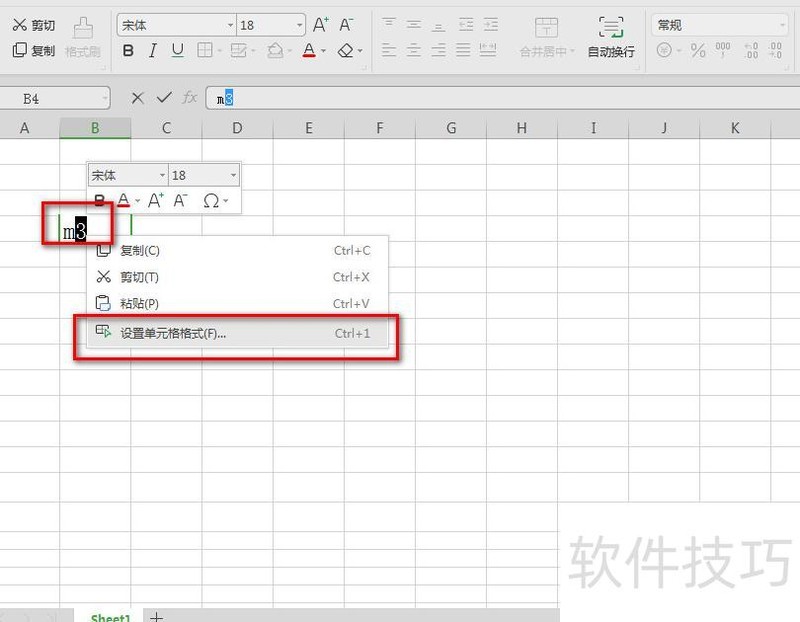Viewport: 800px width, 622px height.
Task: Click the Name Box showing B4
Action: [x=54, y=98]
